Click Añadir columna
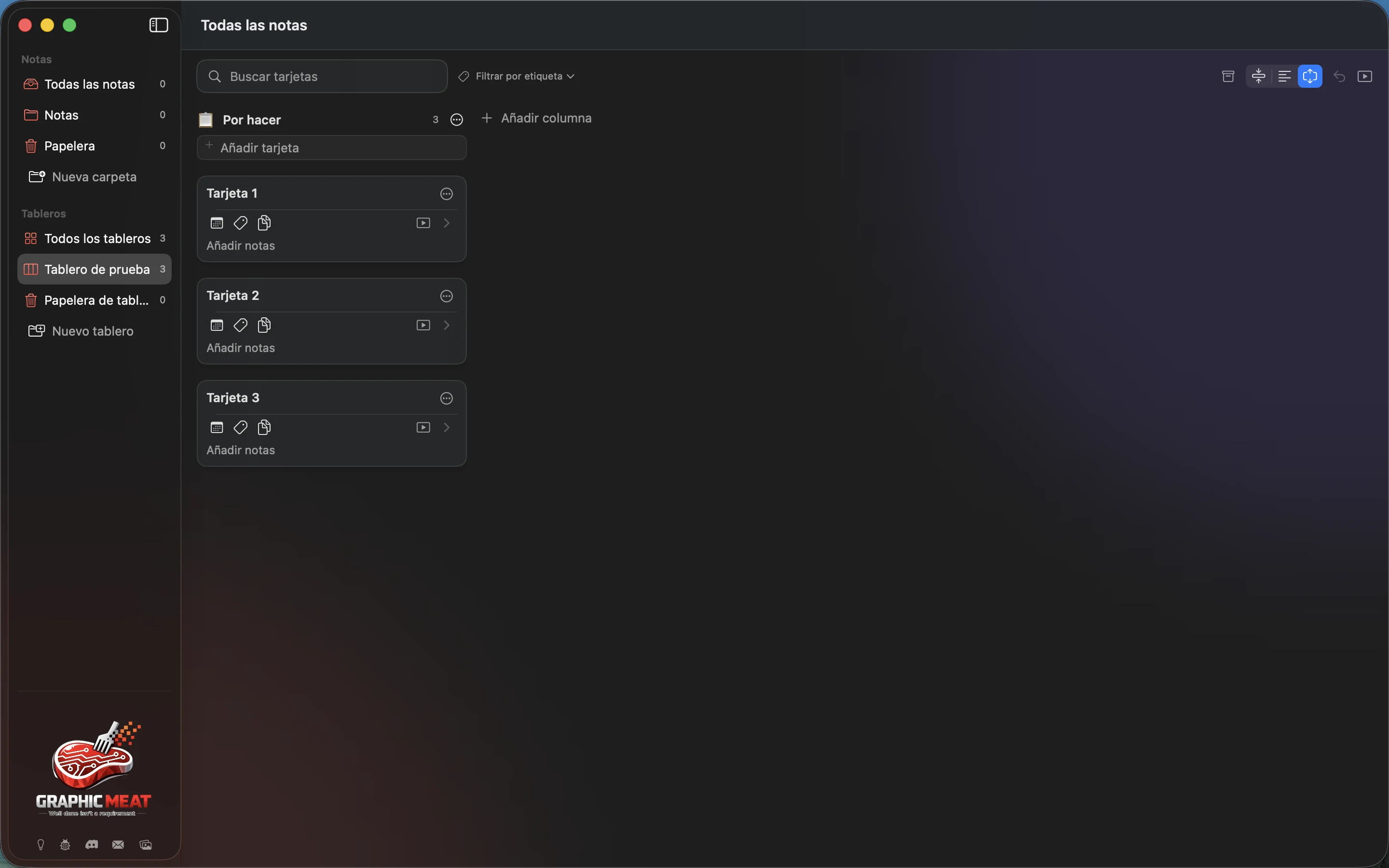This screenshot has height=868, width=1389. (x=536, y=118)
